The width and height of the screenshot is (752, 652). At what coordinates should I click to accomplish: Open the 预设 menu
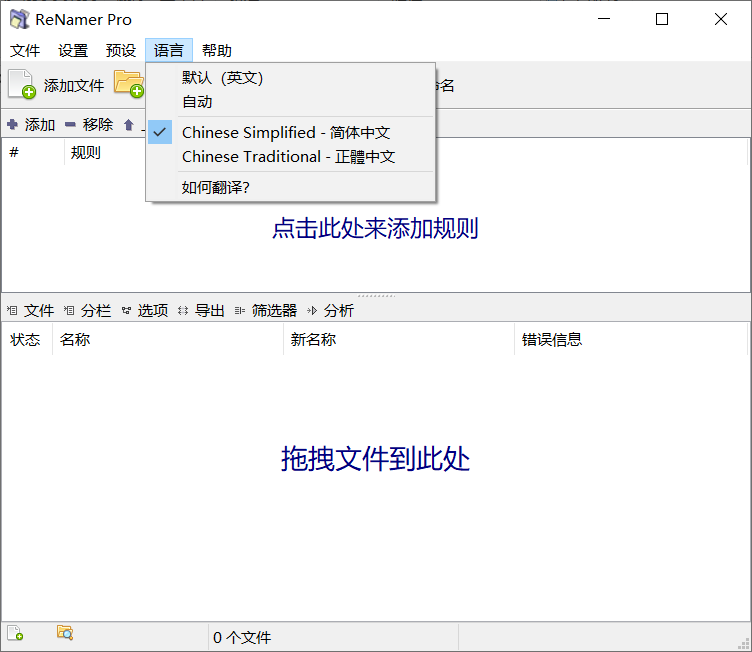(x=121, y=50)
